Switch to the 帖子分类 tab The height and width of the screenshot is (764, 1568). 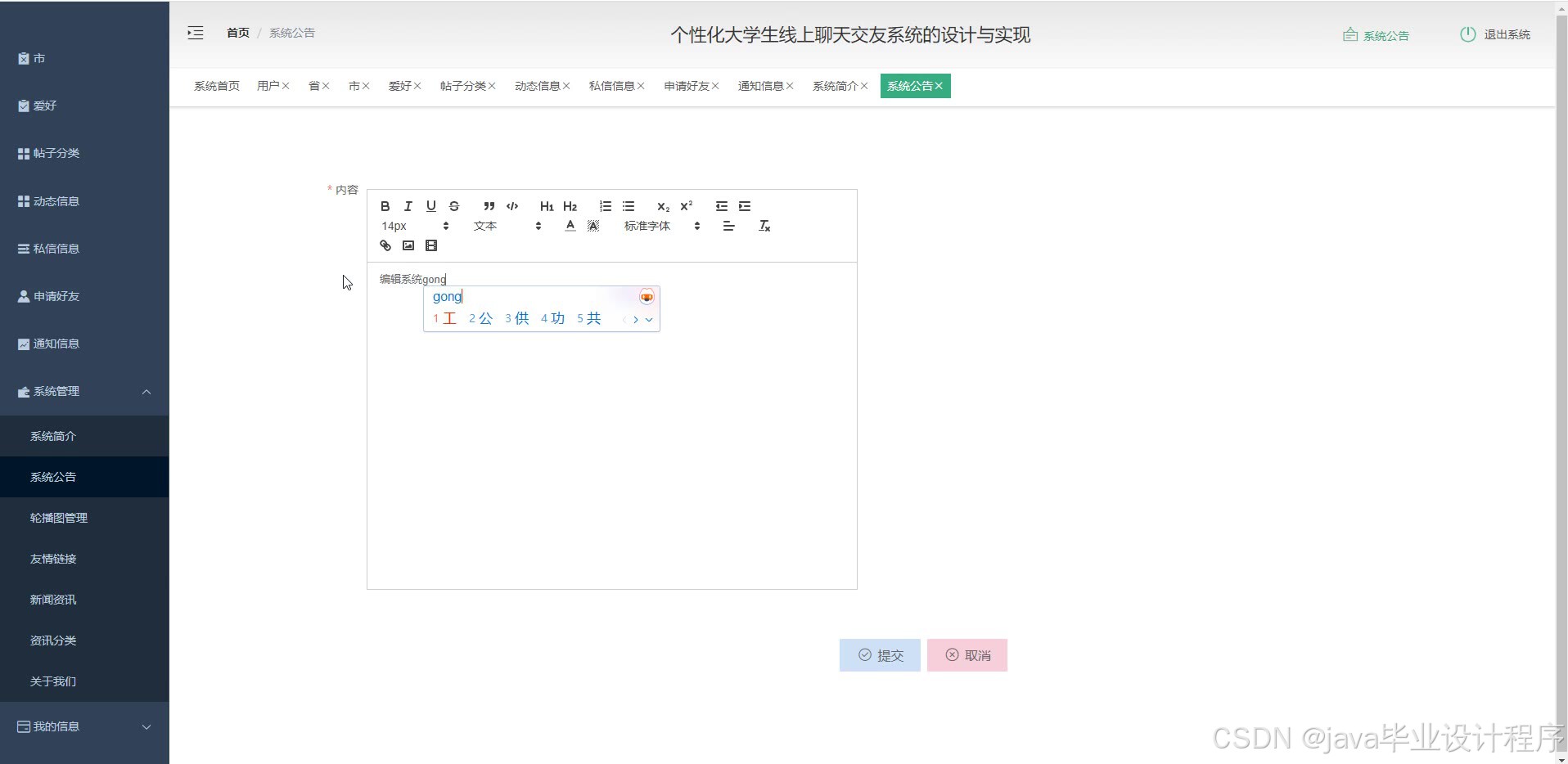[x=462, y=86]
